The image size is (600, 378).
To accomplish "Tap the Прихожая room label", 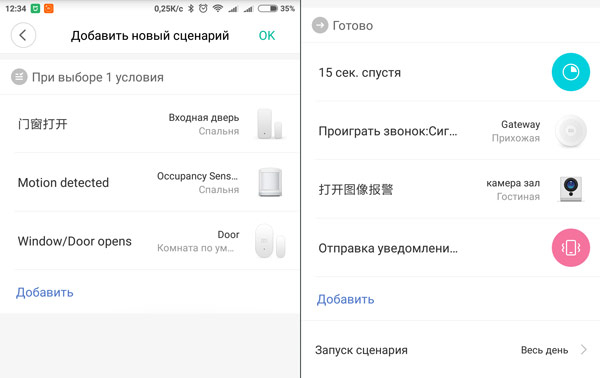I will point(516,138).
